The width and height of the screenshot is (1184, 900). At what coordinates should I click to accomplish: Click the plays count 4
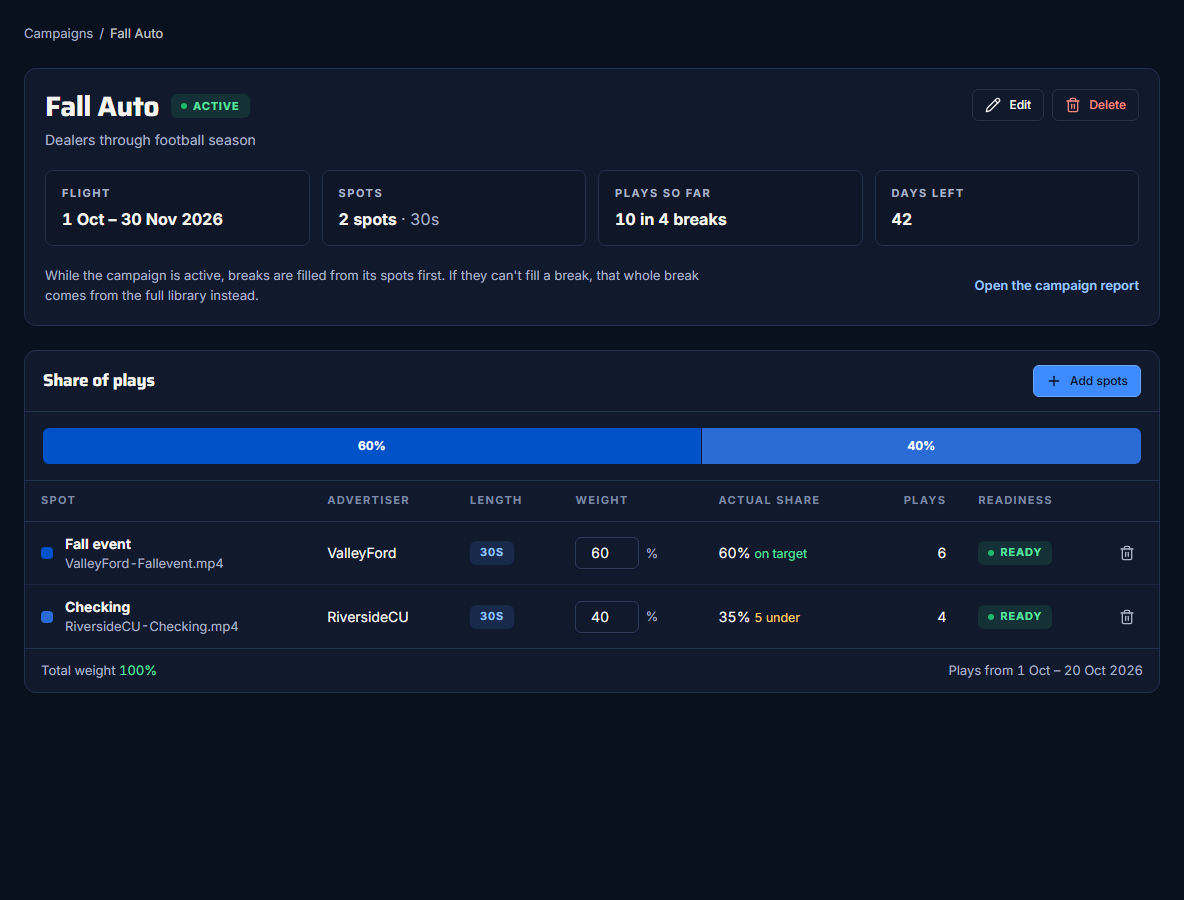point(942,617)
